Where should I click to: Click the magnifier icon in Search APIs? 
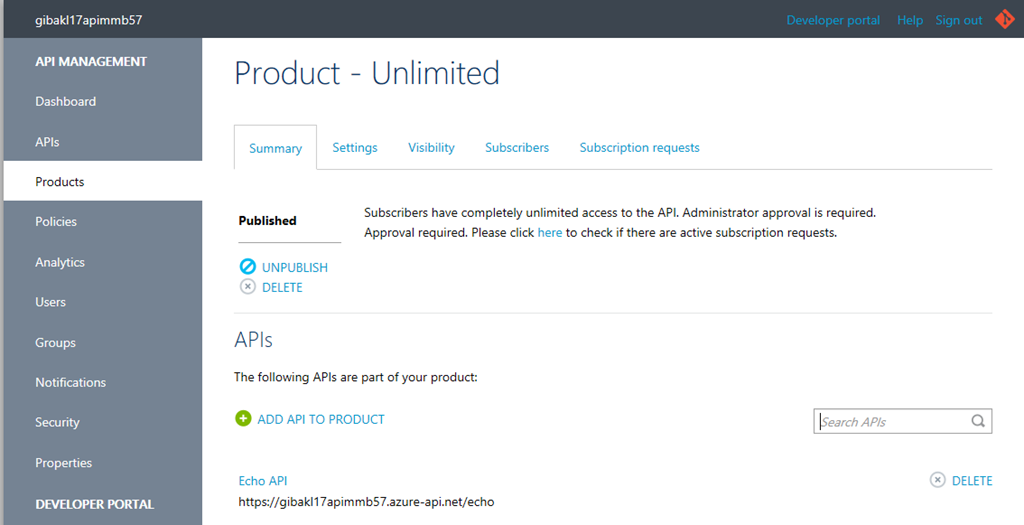click(978, 421)
